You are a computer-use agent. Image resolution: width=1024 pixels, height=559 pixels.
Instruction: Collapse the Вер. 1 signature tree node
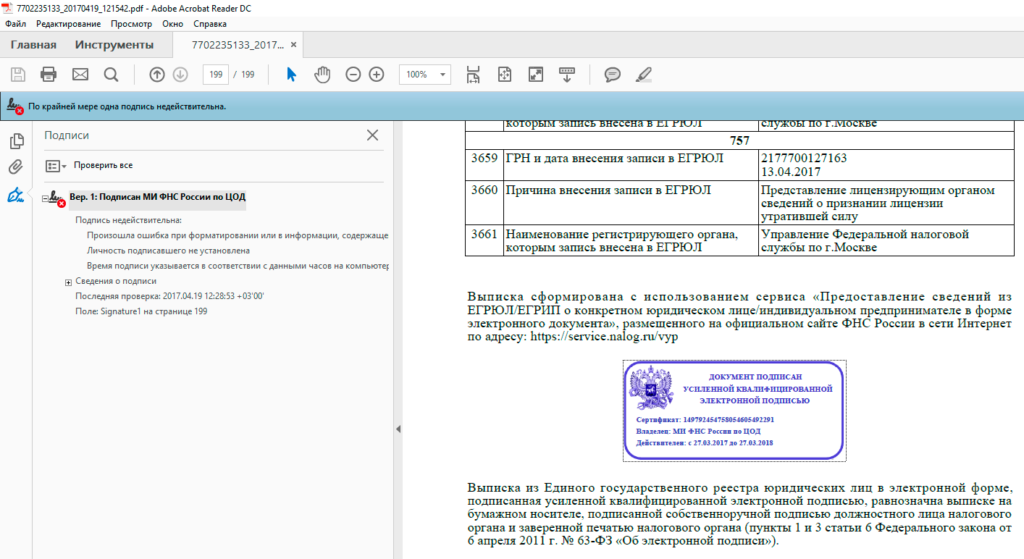point(45,198)
